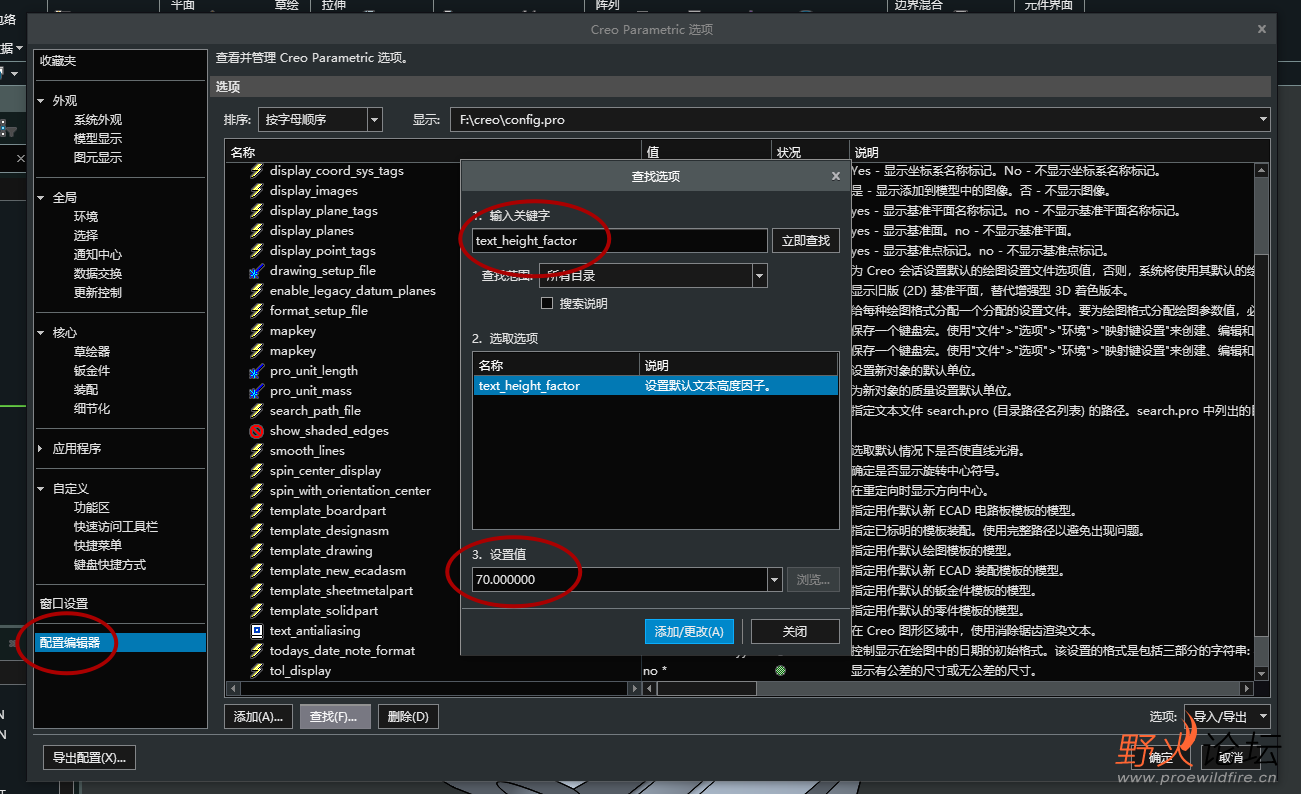Toggle the 搜索说明 checkbox
This screenshot has width=1301, height=794.
[547, 303]
